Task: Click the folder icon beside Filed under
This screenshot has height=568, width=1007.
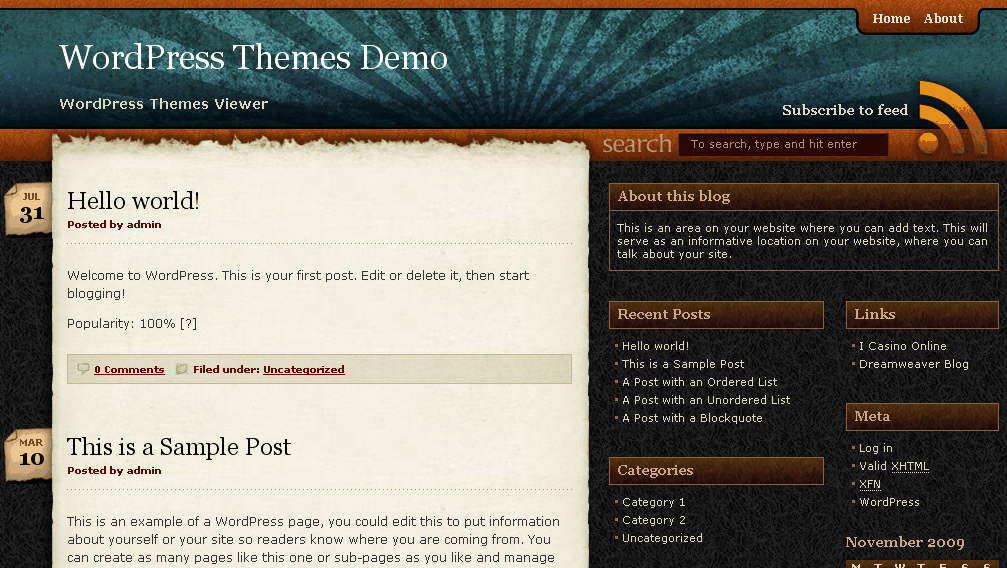Action: (x=182, y=369)
